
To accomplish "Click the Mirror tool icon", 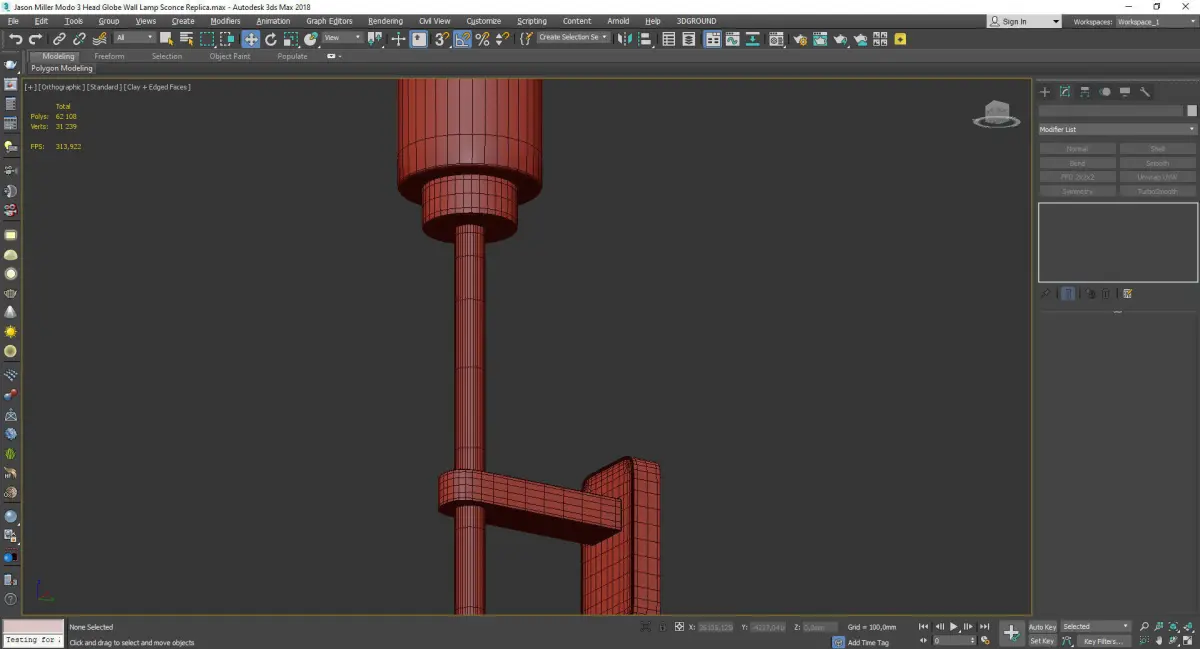I will point(623,39).
